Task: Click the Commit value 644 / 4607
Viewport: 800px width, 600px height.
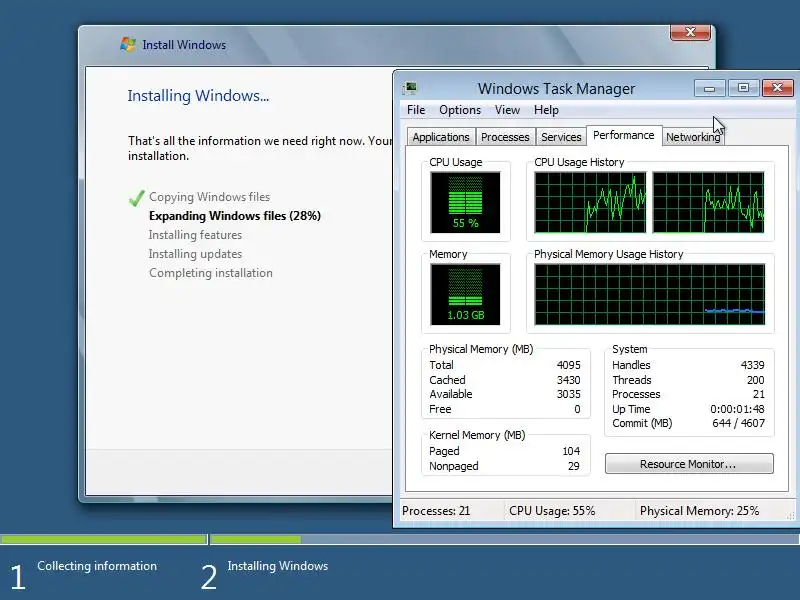Action: click(738, 423)
